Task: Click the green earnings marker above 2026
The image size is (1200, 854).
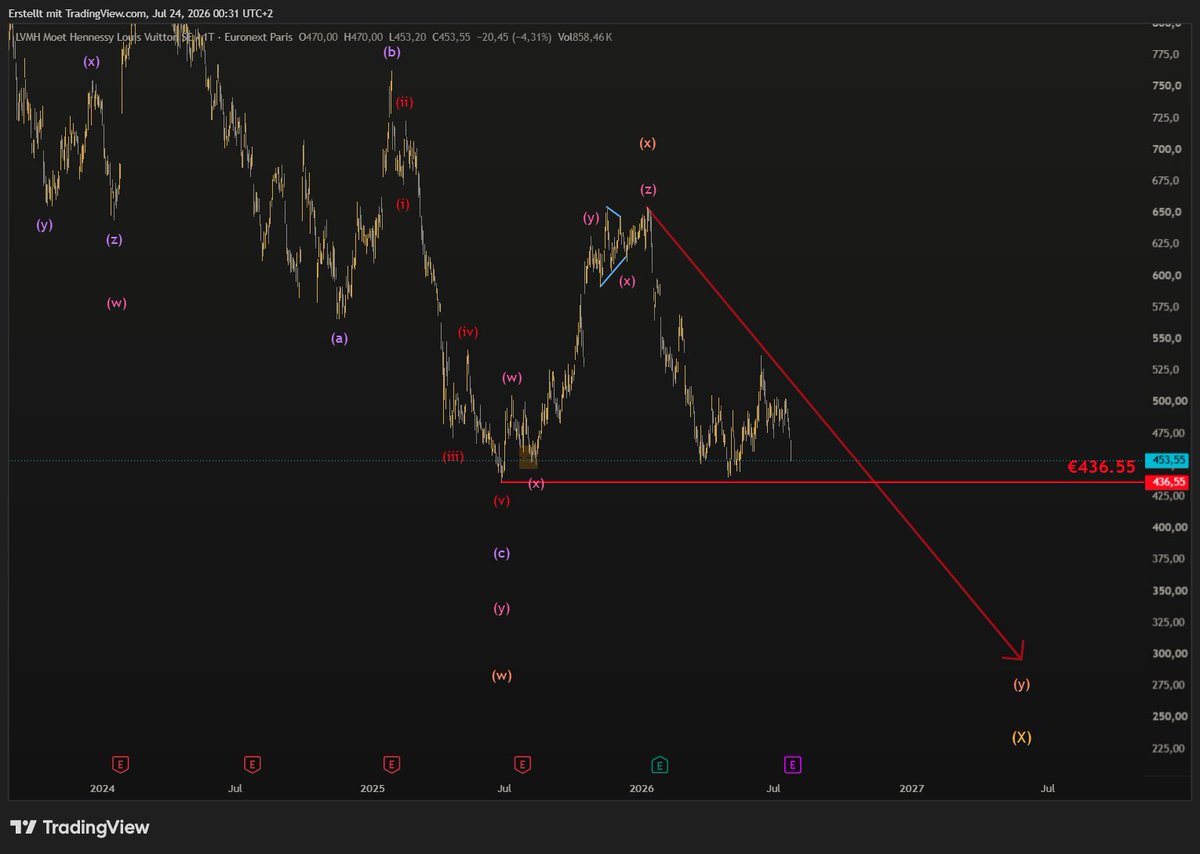Action: (660, 765)
